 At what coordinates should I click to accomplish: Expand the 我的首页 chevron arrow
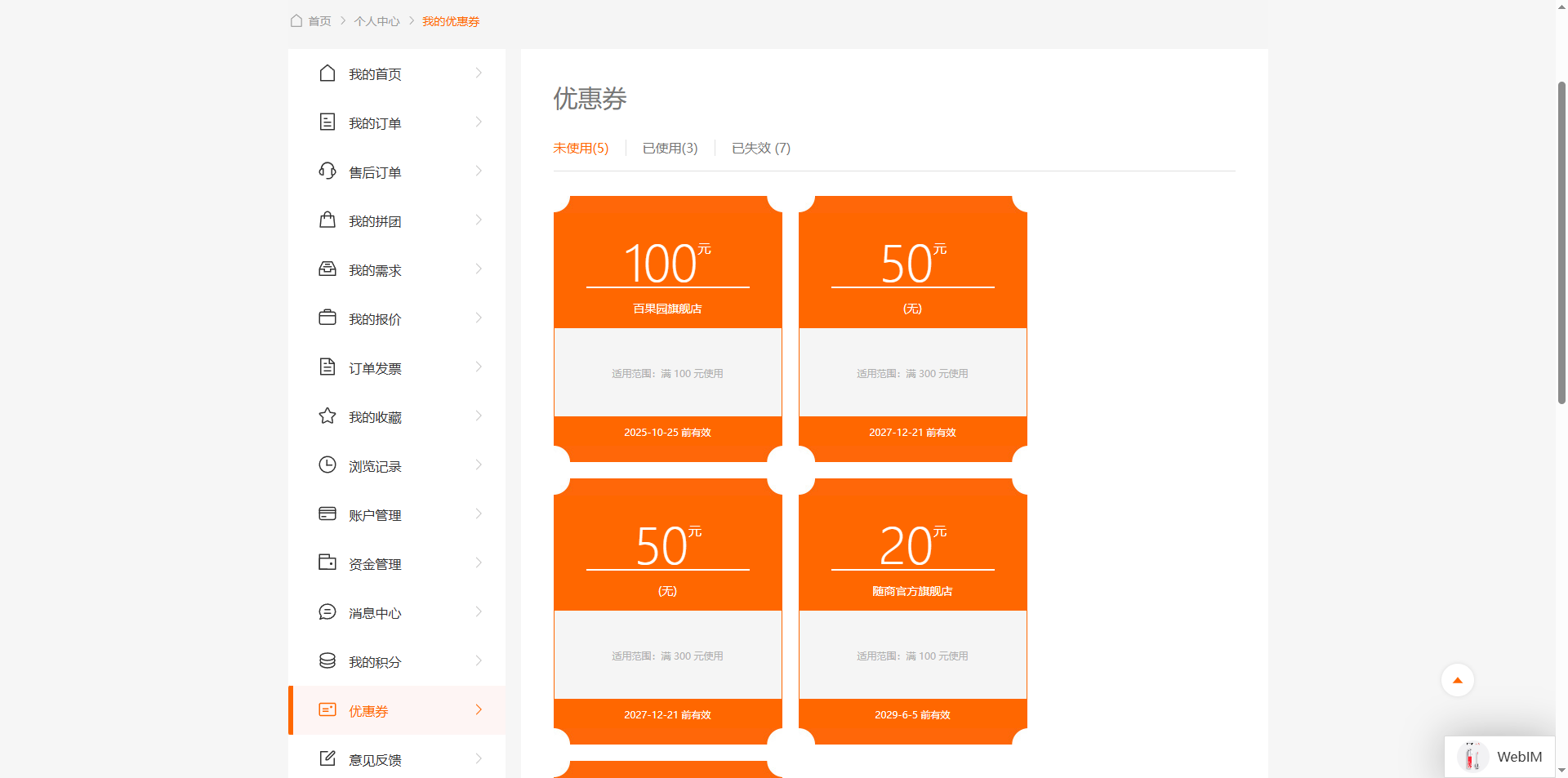point(479,73)
